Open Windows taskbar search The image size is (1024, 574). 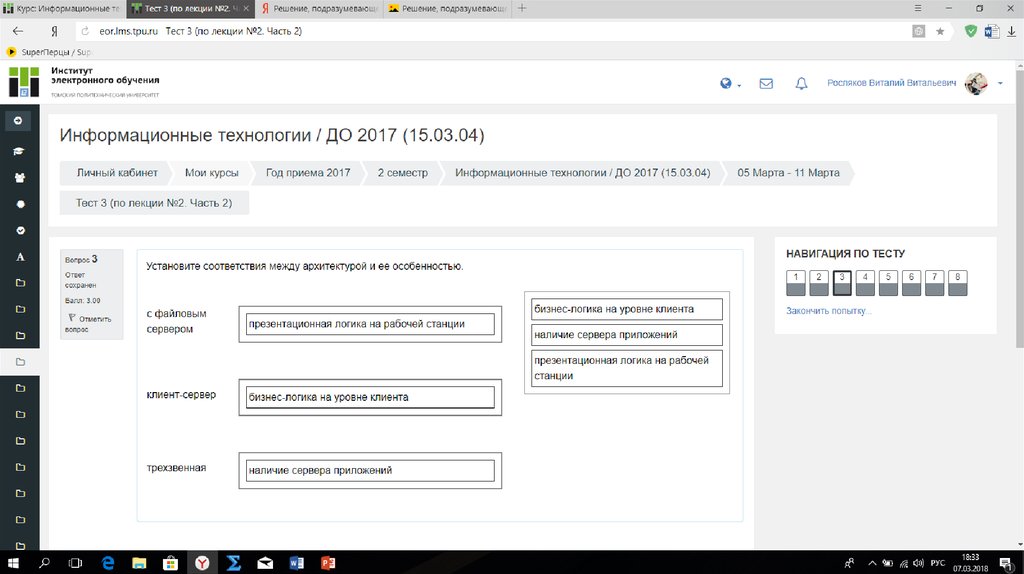44,562
